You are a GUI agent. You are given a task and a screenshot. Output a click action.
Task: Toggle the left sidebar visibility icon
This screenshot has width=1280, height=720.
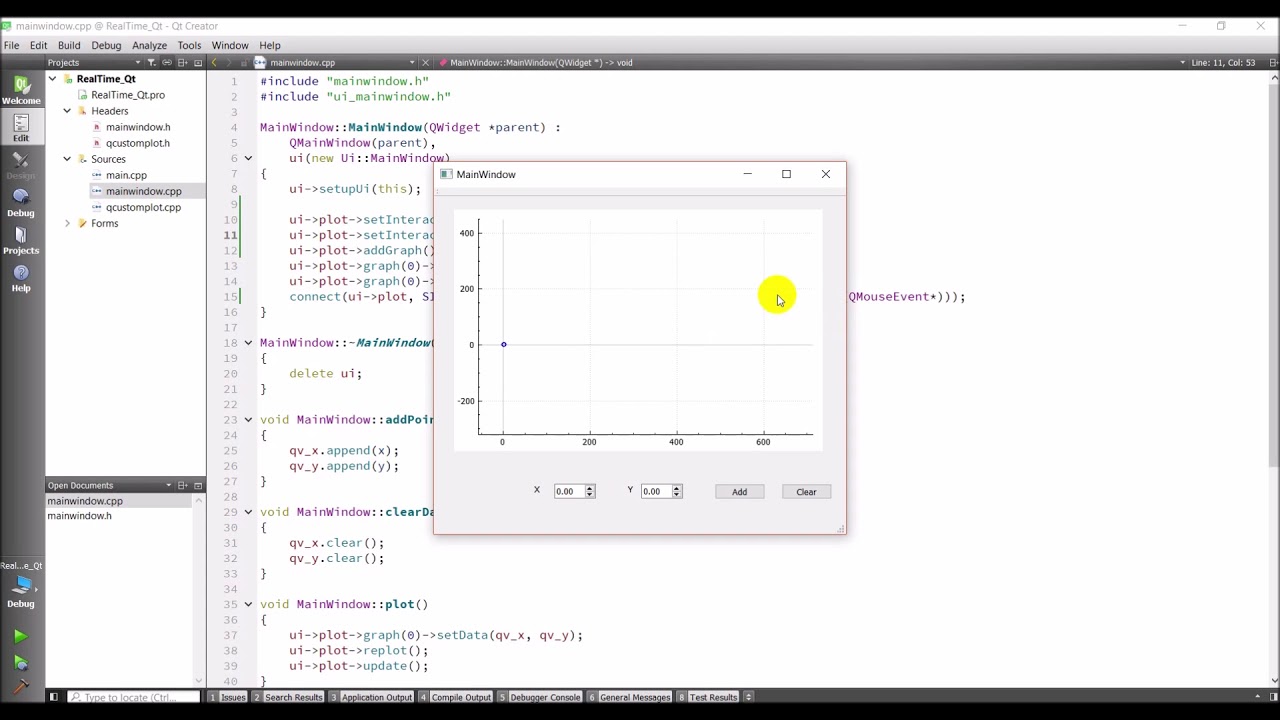tap(54, 697)
